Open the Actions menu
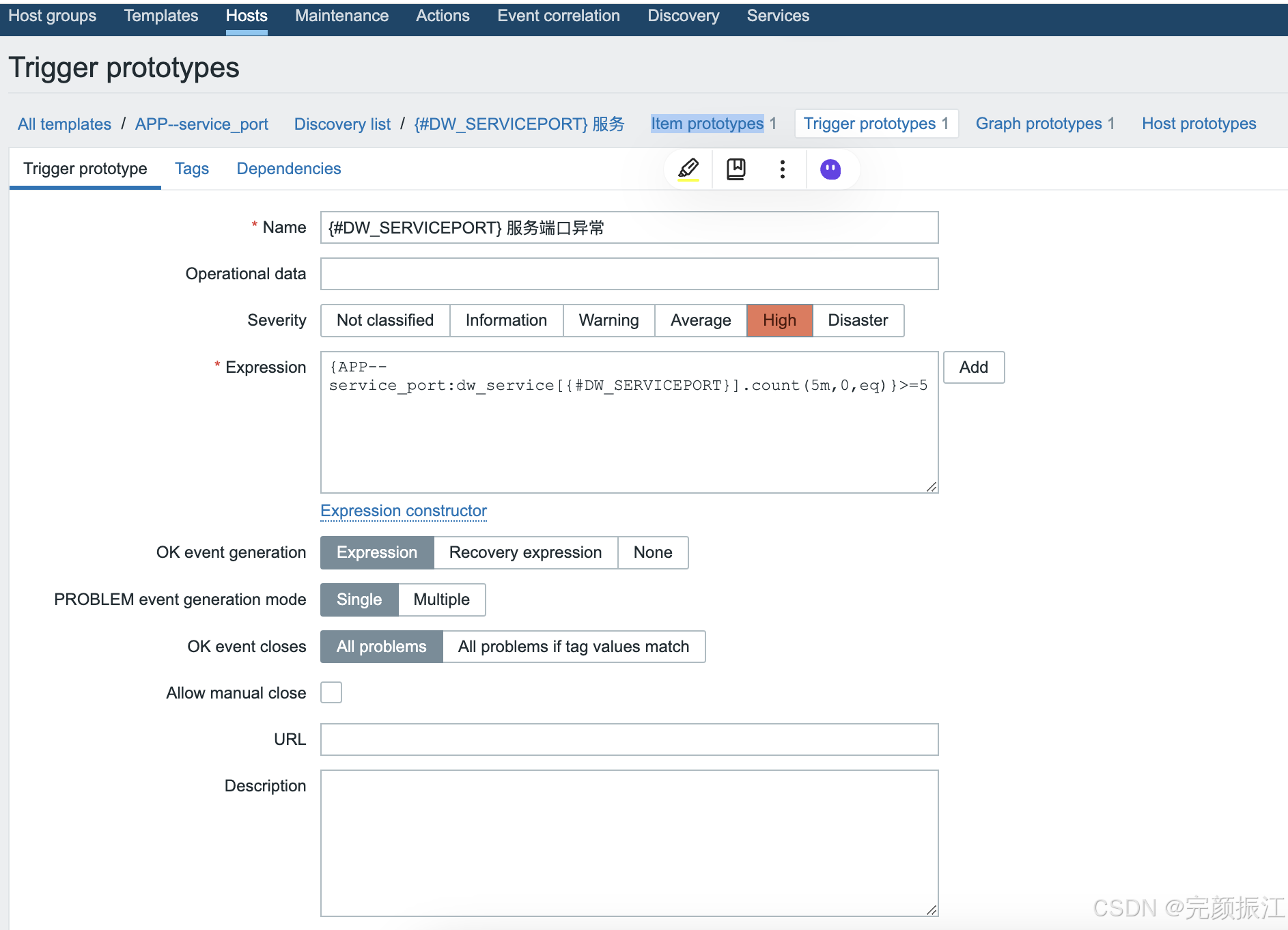 coord(443,15)
